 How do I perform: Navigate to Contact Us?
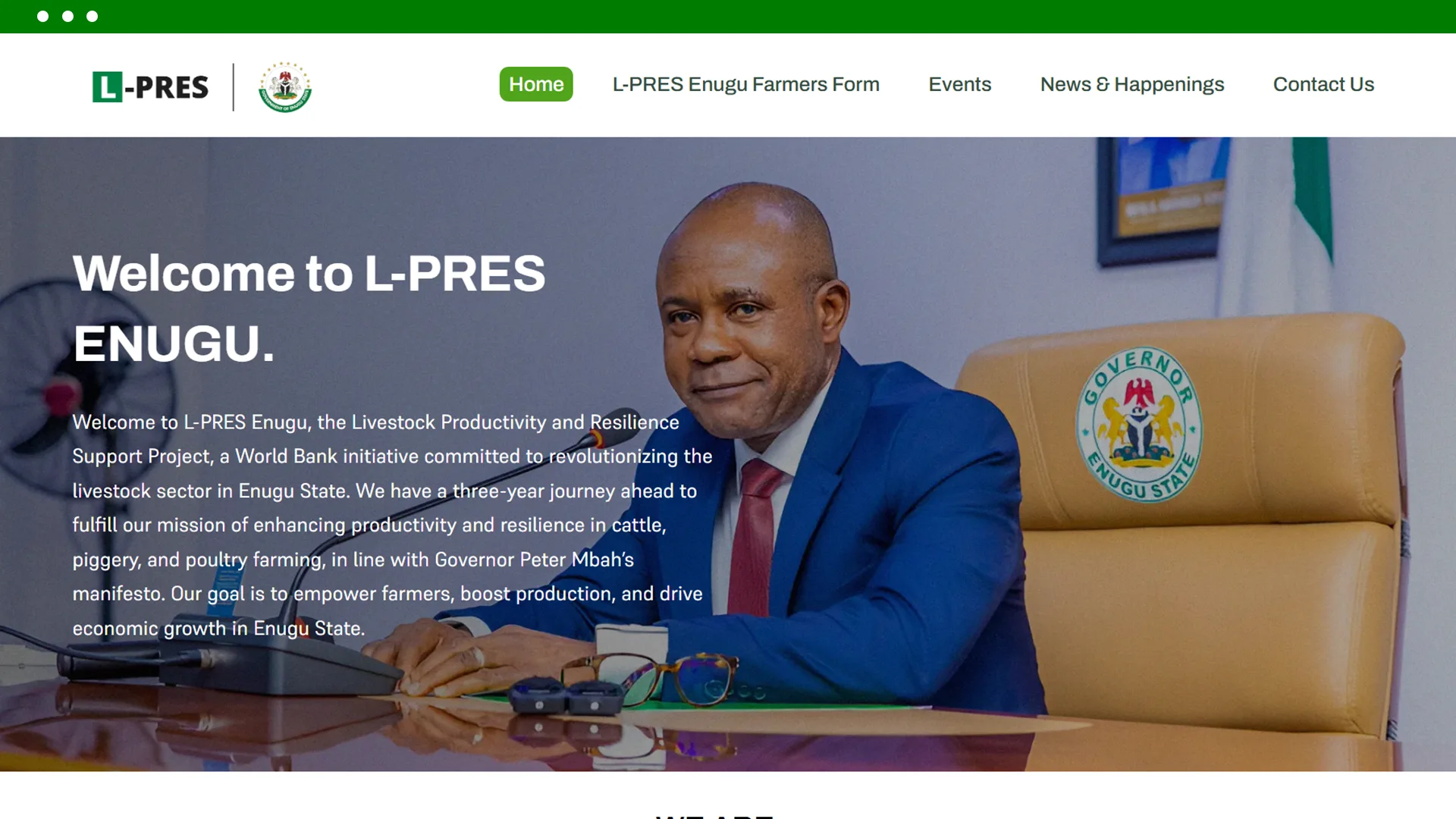click(x=1323, y=84)
